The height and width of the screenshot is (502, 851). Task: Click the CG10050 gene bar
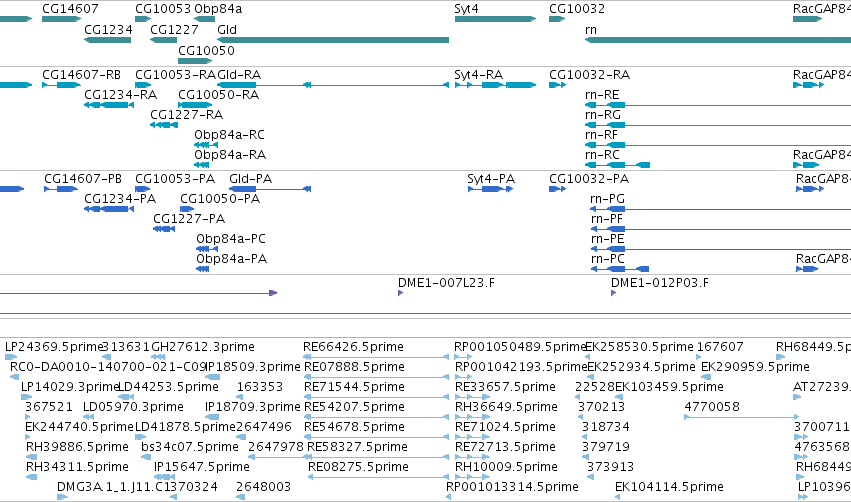point(195,60)
